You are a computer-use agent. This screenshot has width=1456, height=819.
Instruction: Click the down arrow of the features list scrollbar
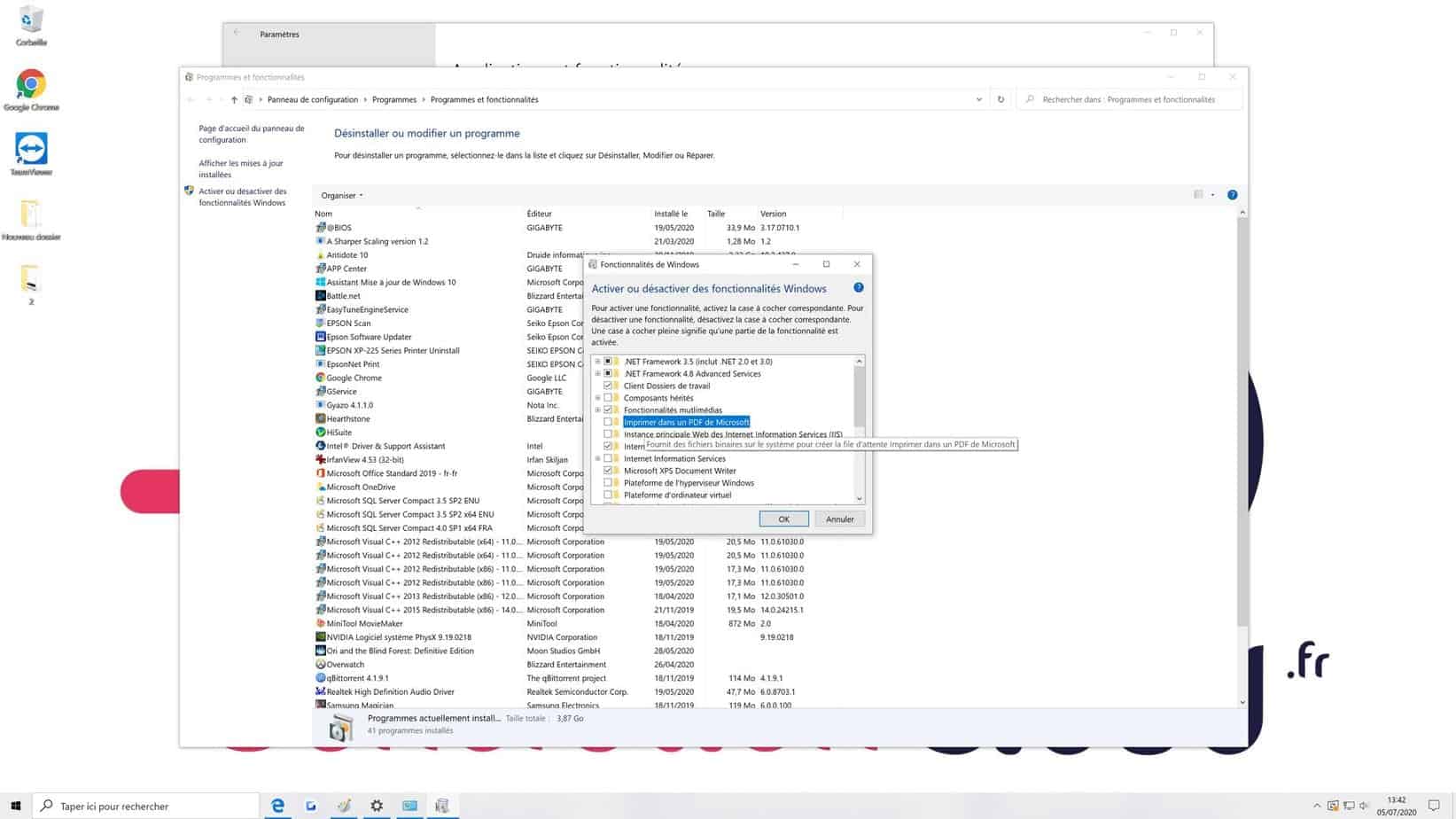[x=859, y=499]
